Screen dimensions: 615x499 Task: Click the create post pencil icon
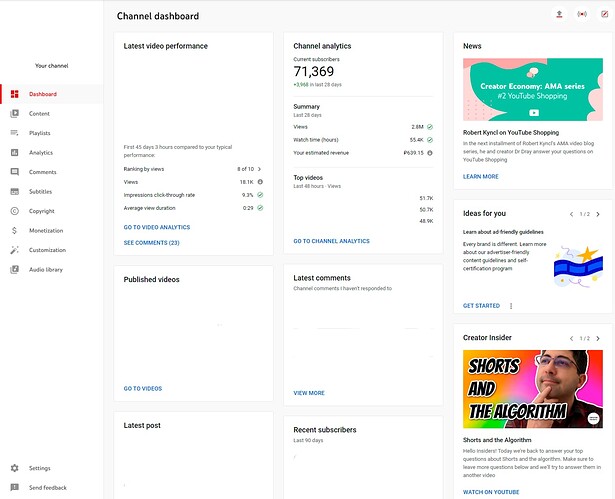click(x=604, y=15)
